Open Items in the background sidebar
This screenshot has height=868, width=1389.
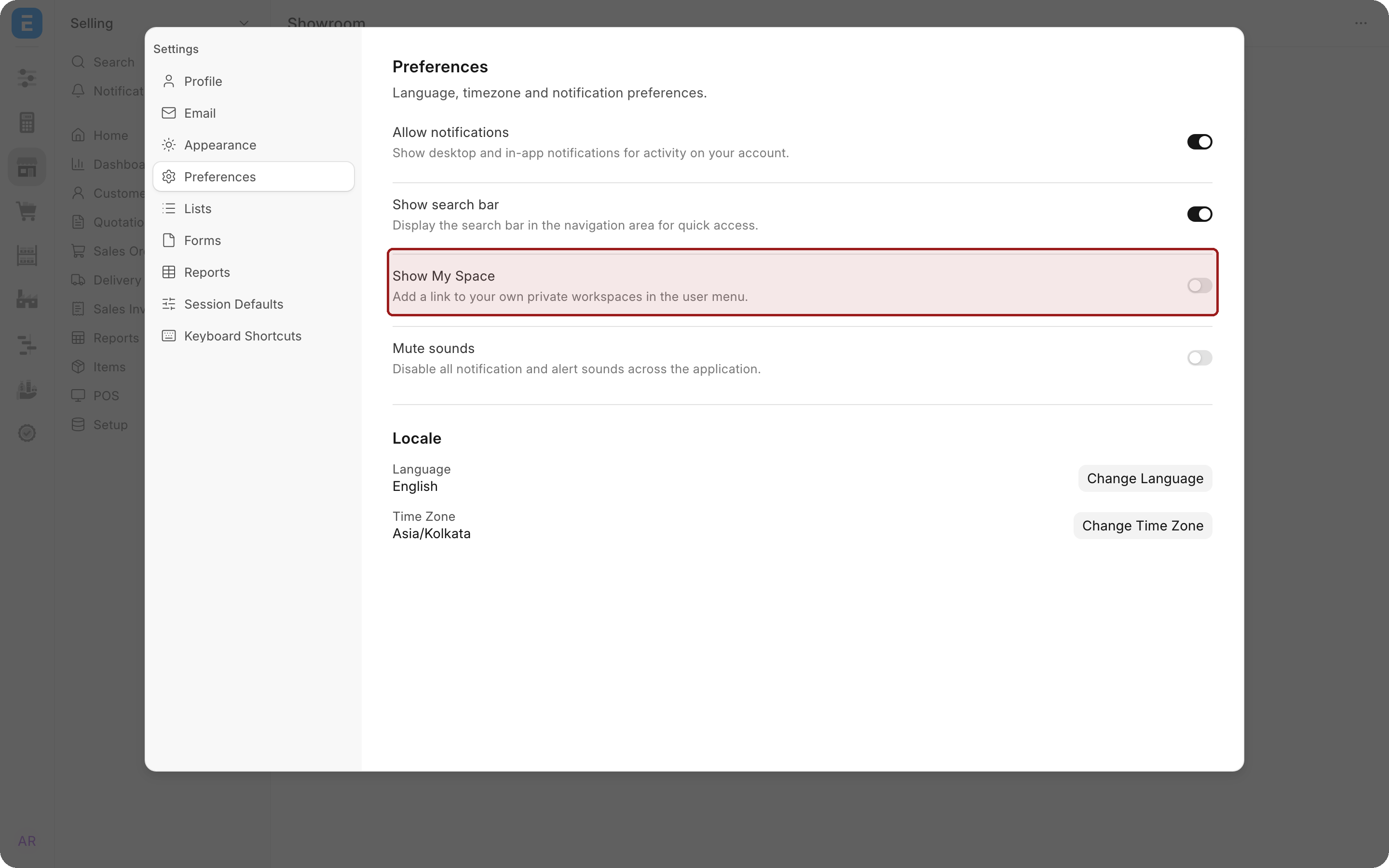[99, 367]
